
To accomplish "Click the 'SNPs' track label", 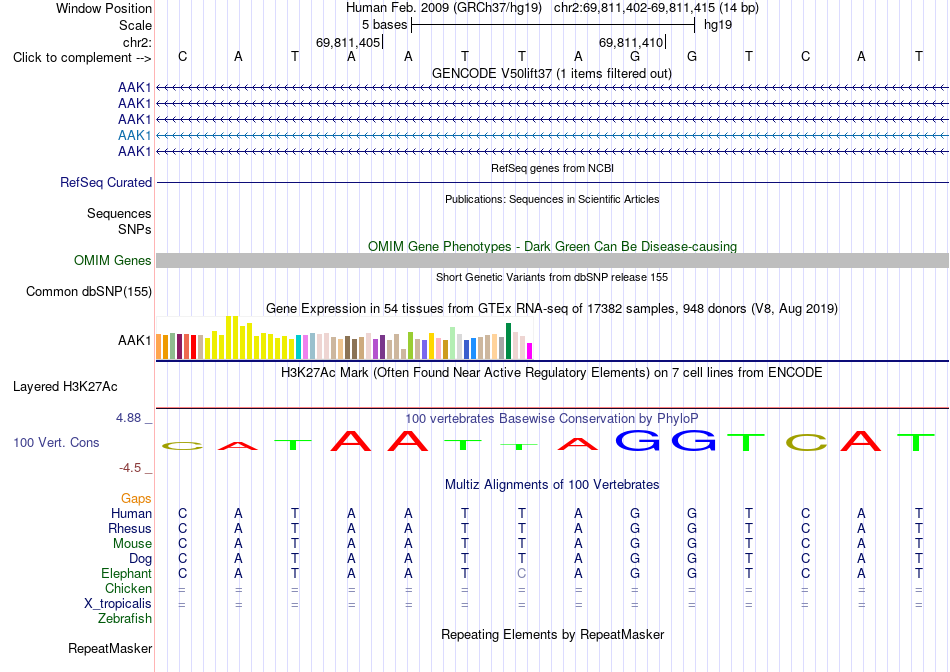I will 135,230.
